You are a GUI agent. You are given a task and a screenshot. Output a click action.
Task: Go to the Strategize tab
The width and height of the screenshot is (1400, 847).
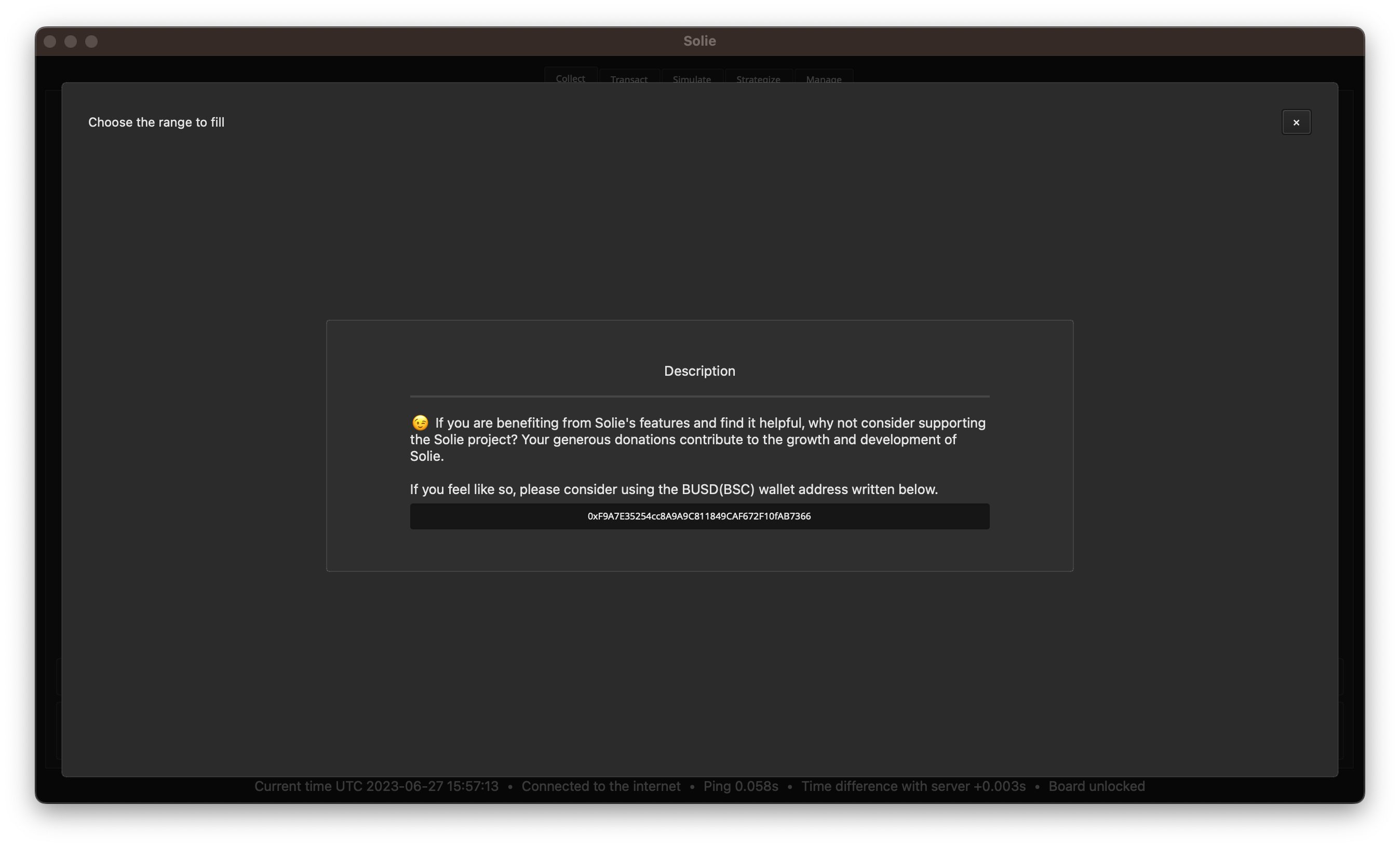[758, 78]
